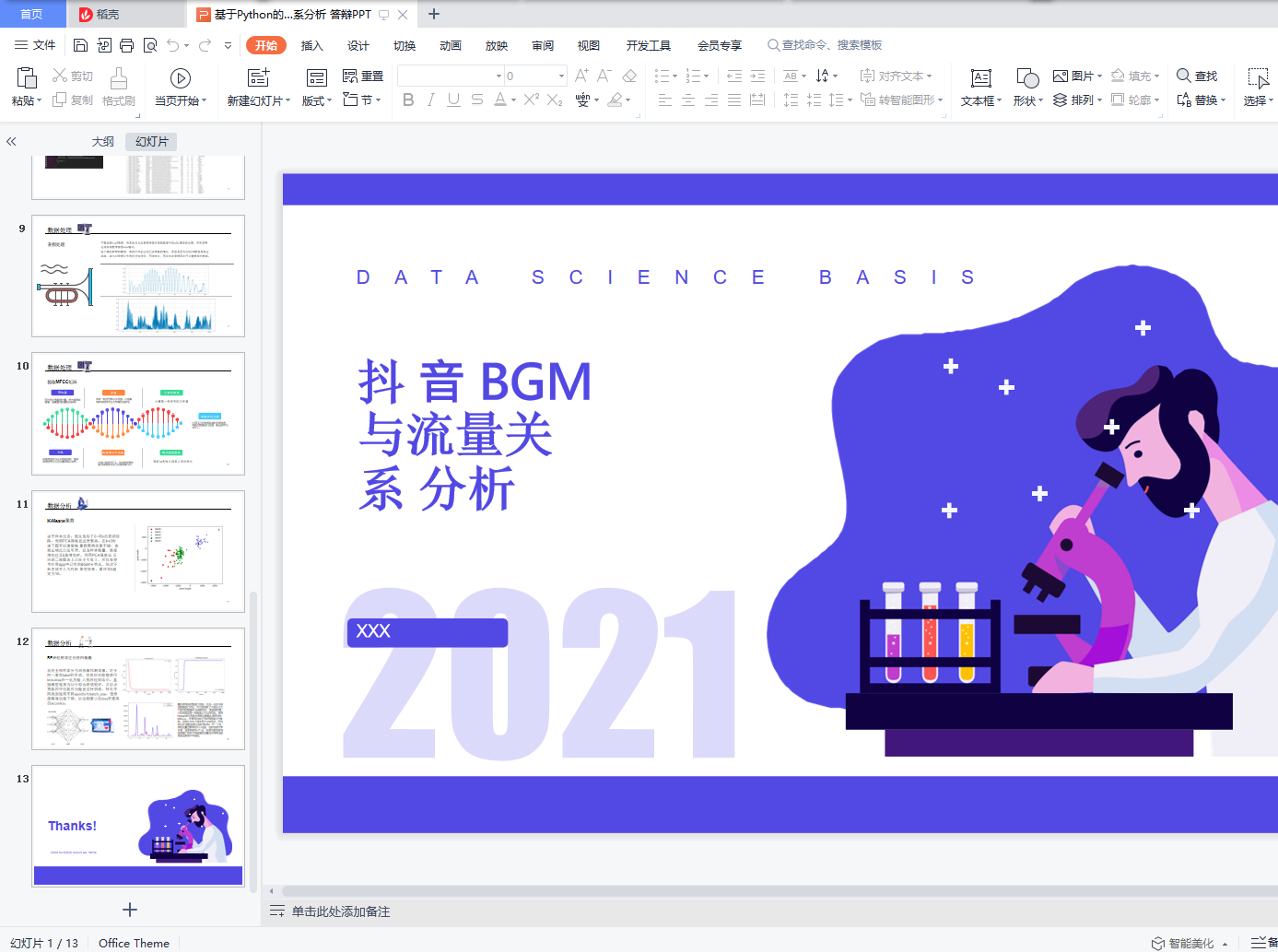
Task: Open the font name dropdown
Action: (x=499, y=76)
